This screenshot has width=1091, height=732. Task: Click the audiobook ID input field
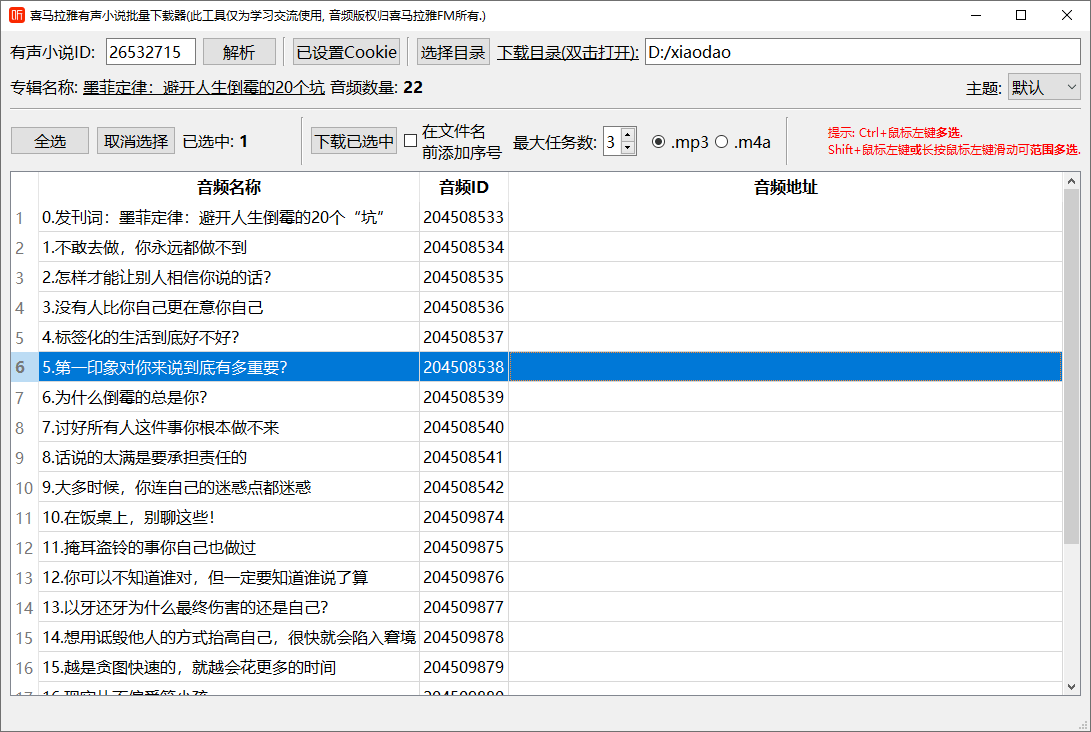(151, 52)
